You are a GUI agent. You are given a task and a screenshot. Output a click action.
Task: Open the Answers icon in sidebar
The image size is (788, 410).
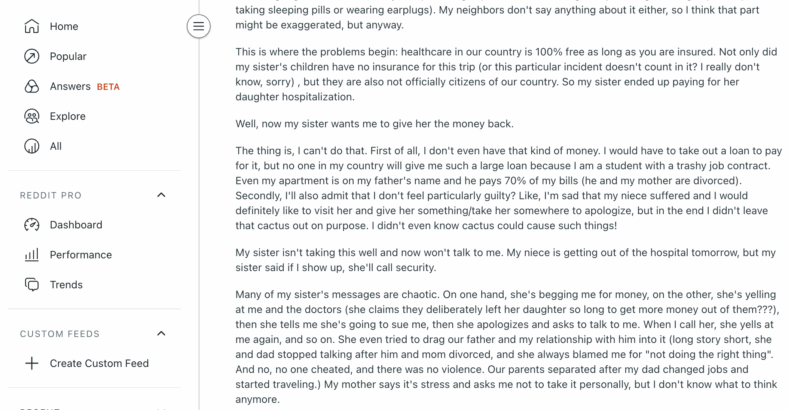coord(32,86)
